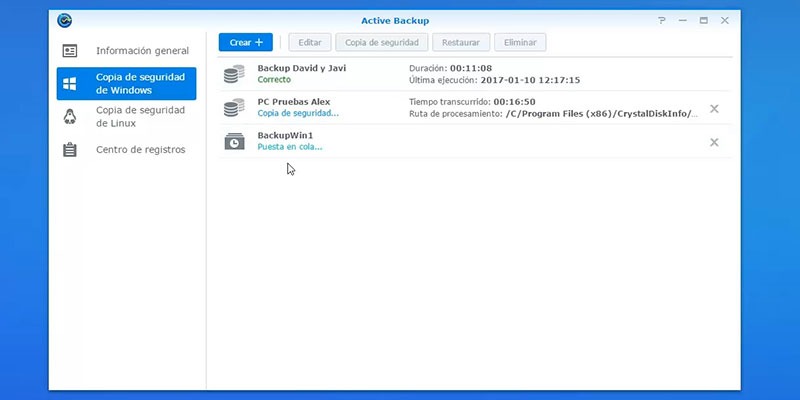Click the Correcto status text
The height and width of the screenshot is (400, 800).
[x=274, y=80]
